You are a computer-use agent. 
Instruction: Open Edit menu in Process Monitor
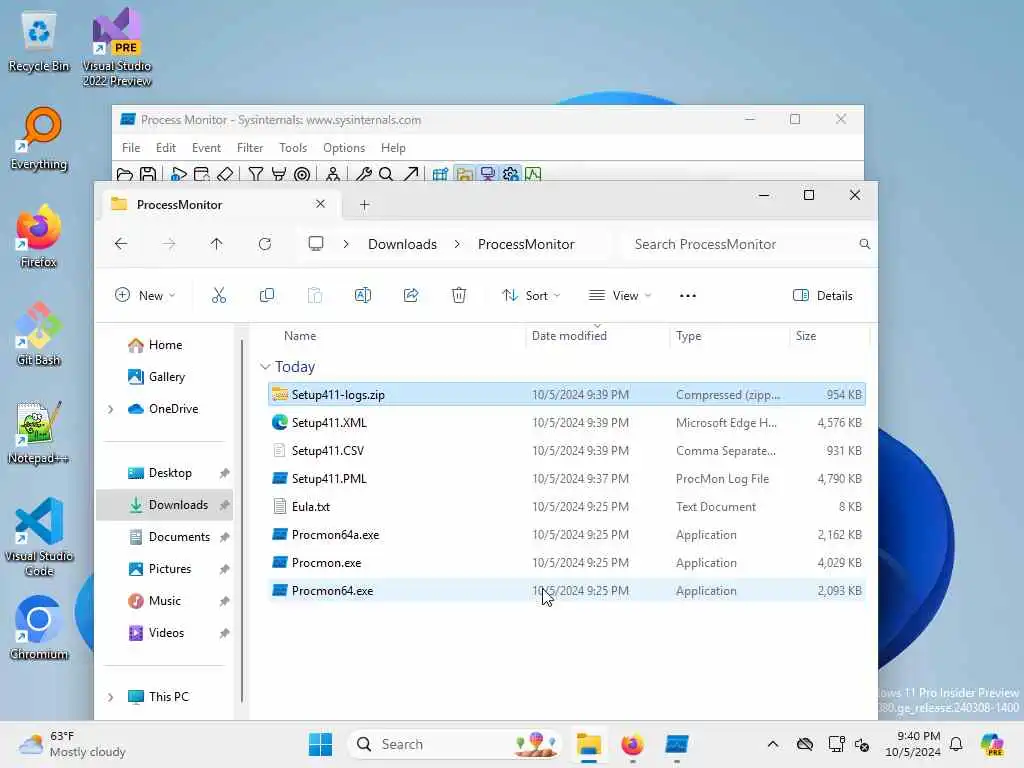(x=166, y=148)
